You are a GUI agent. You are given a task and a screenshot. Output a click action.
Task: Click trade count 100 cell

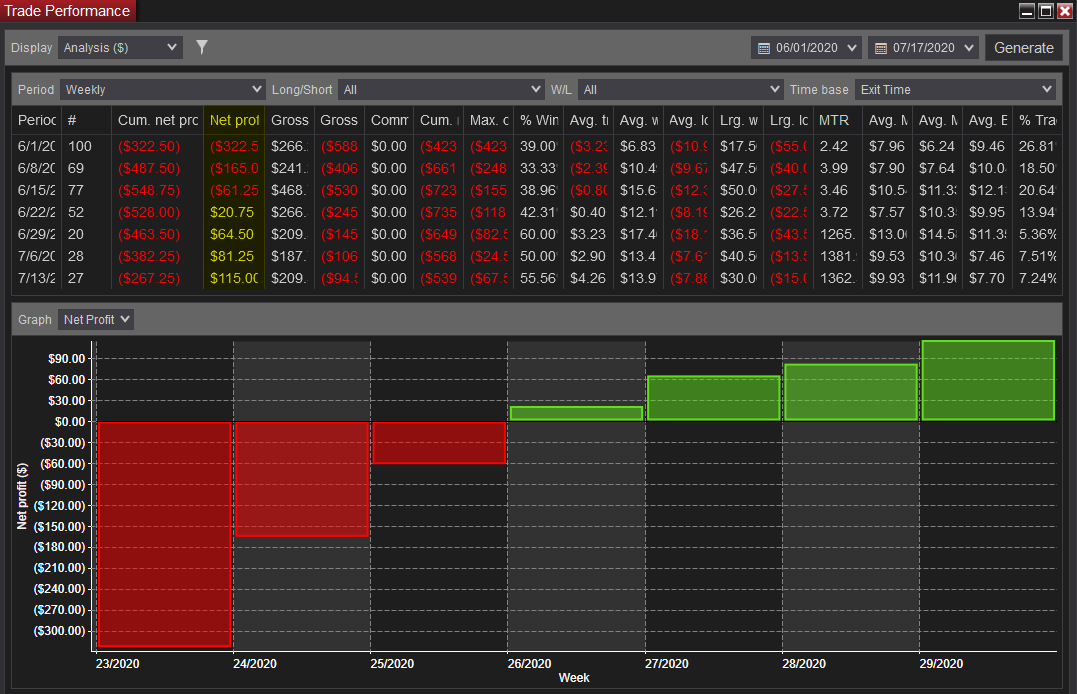tap(87, 146)
